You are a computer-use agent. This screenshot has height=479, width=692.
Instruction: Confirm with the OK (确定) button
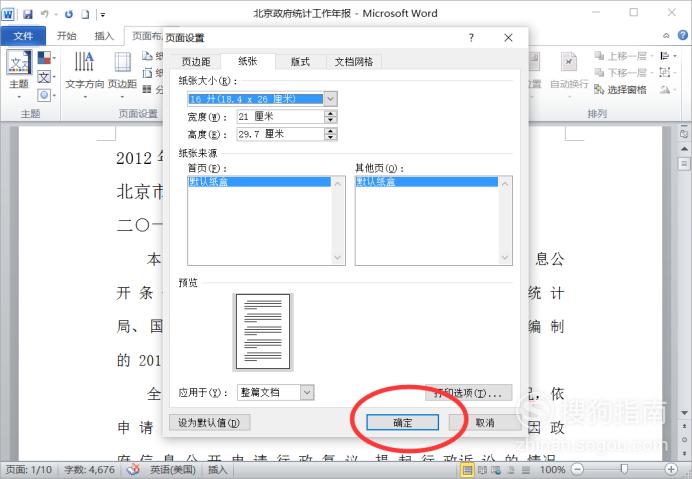(402, 422)
